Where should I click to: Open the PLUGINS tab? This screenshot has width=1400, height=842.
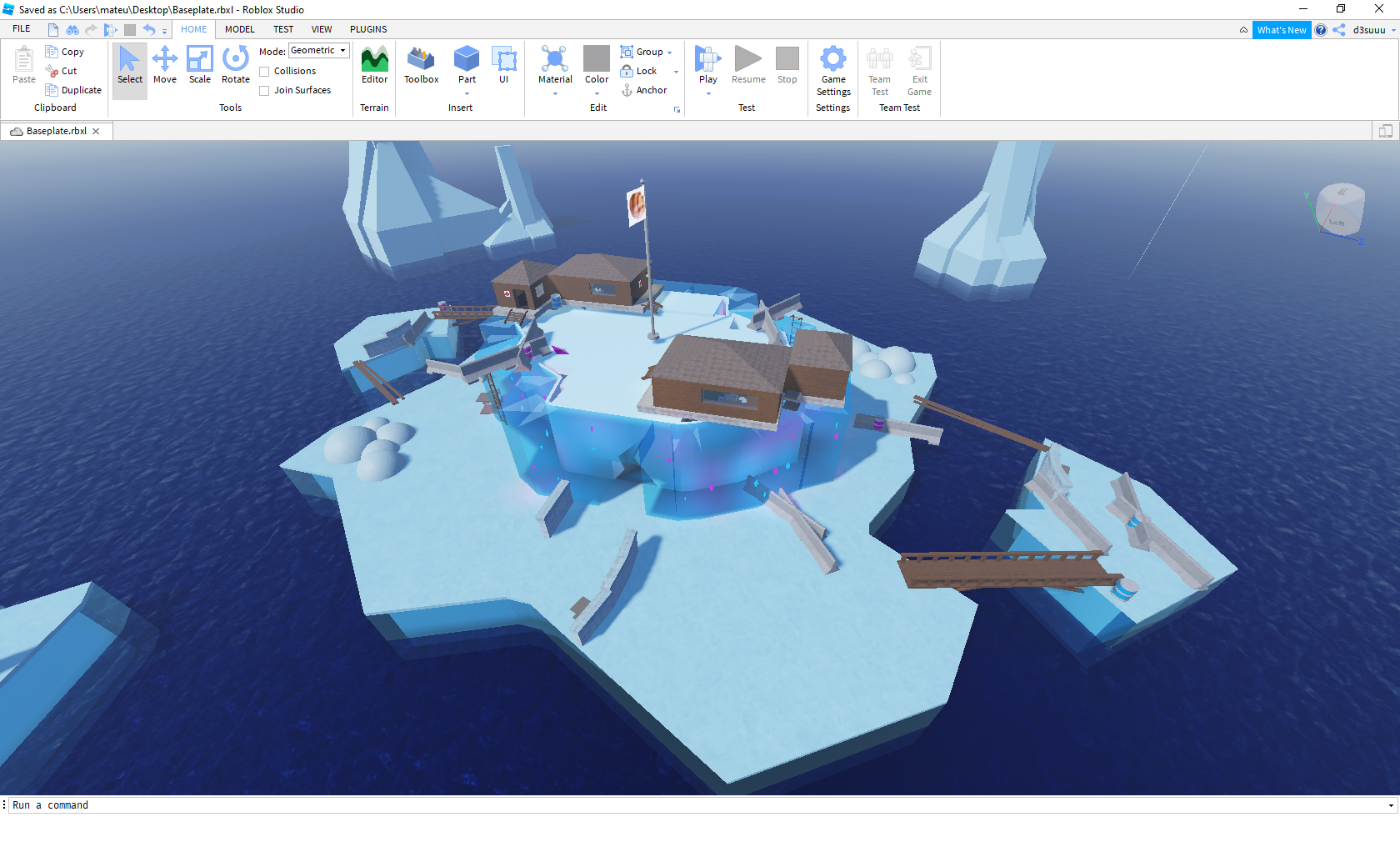pyautogui.click(x=368, y=29)
